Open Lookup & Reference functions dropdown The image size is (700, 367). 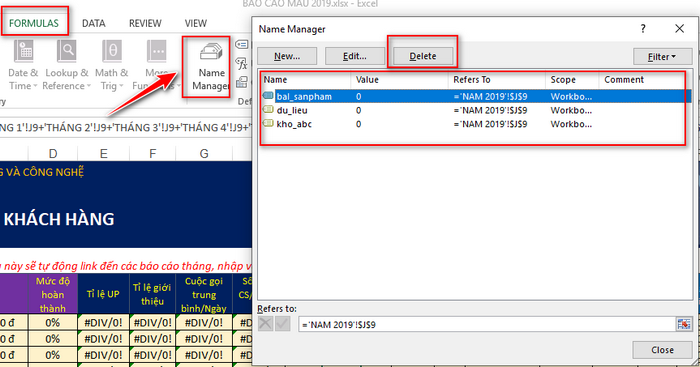tap(67, 65)
